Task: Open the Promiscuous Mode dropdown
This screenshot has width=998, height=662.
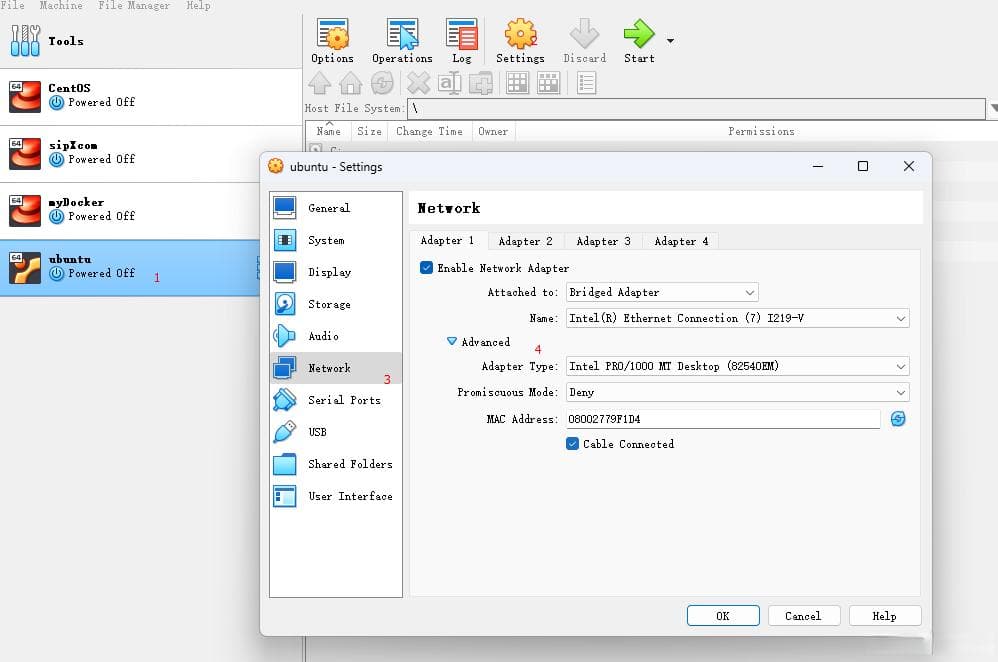Action: 737,392
